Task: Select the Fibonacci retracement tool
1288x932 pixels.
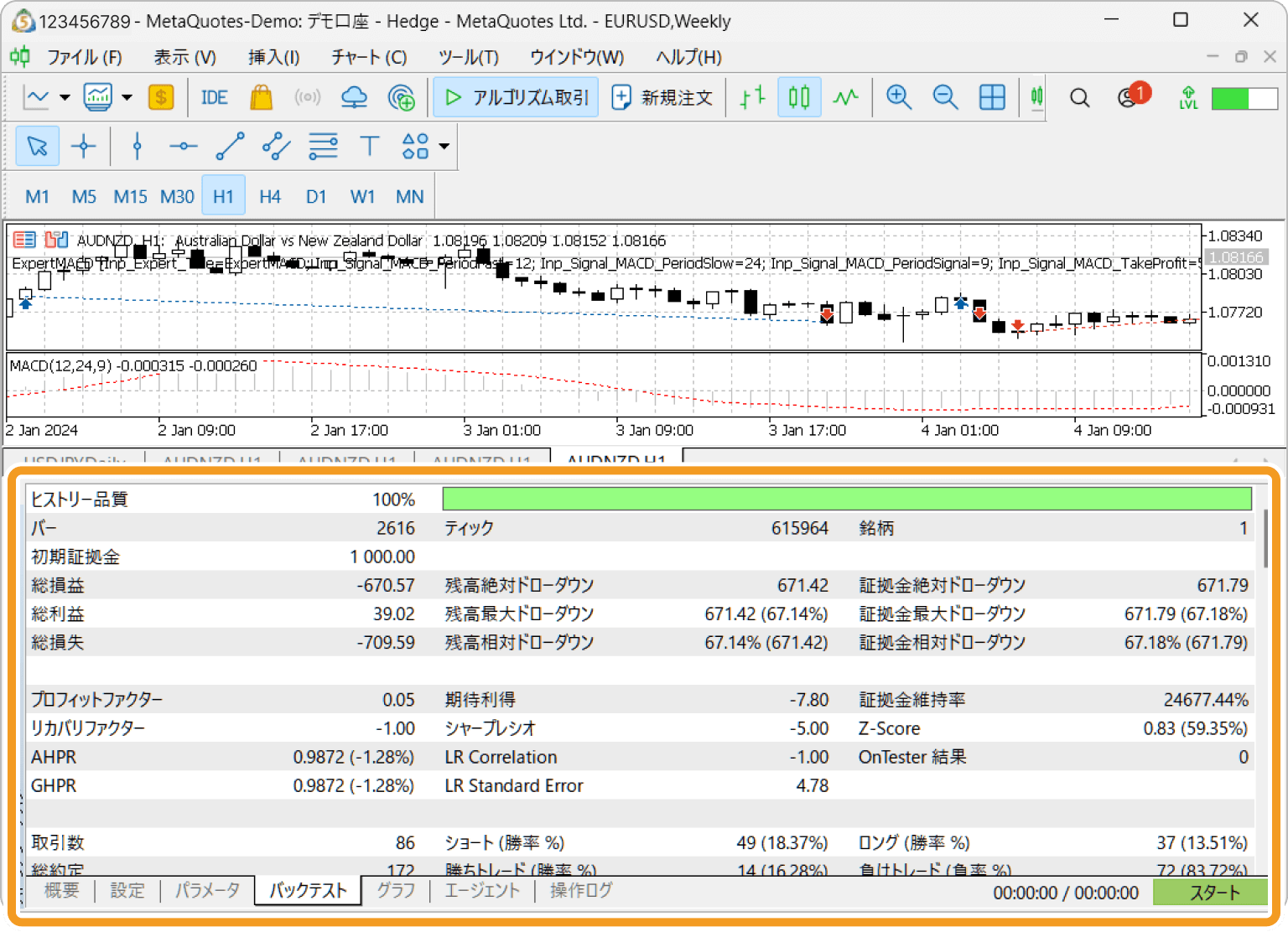Action: click(323, 147)
